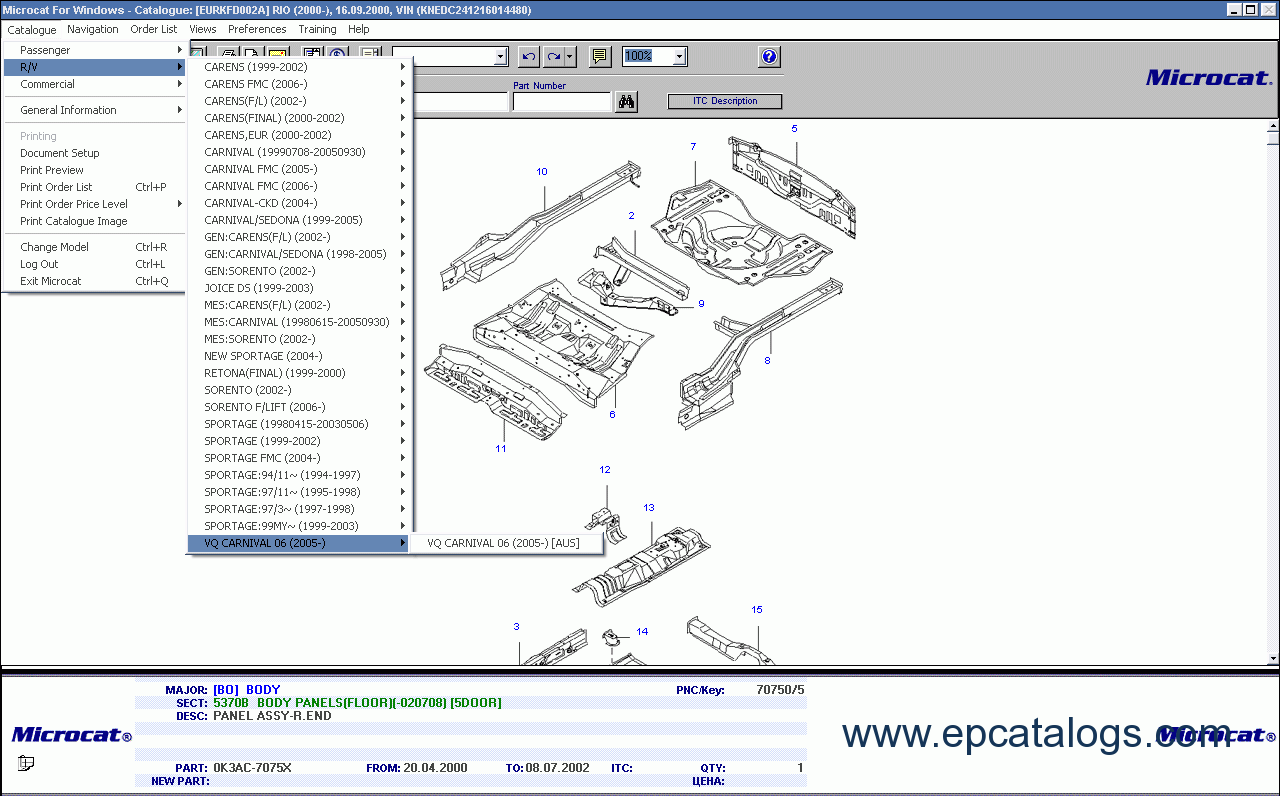Image resolution: width=1280 pixels, height=796 pixels.
Task: Open the Help menu
Action: 359,29
